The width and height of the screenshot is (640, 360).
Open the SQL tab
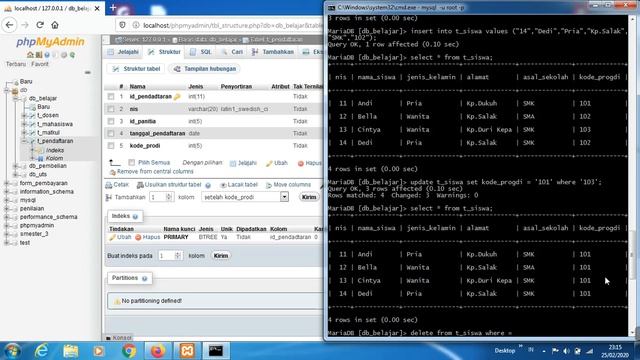coord(201,52)
